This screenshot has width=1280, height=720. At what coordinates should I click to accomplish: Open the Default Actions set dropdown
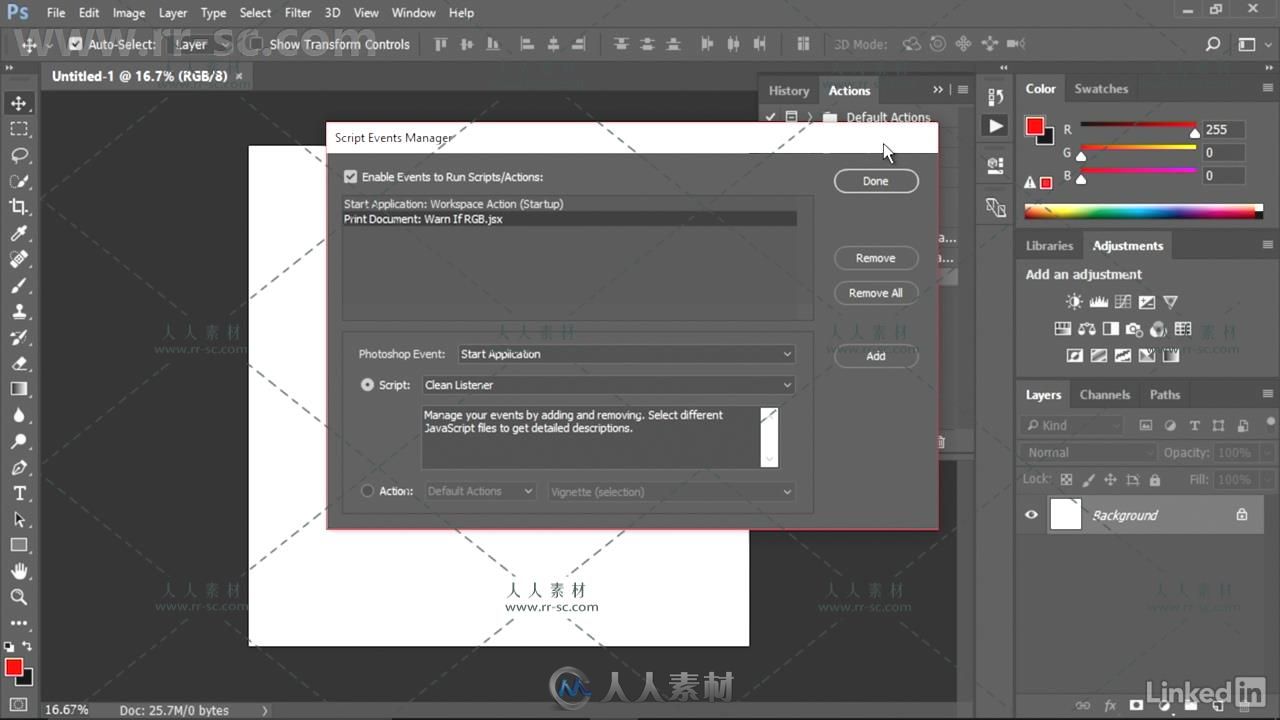coord(481,492)
